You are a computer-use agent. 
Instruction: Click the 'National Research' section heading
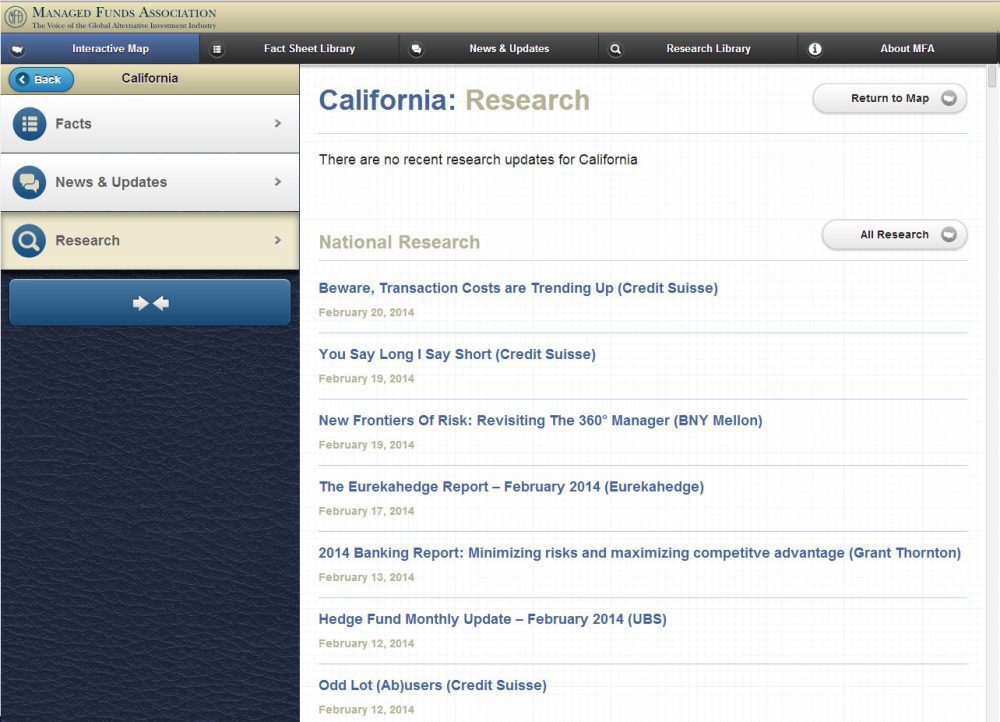(399, 242)
